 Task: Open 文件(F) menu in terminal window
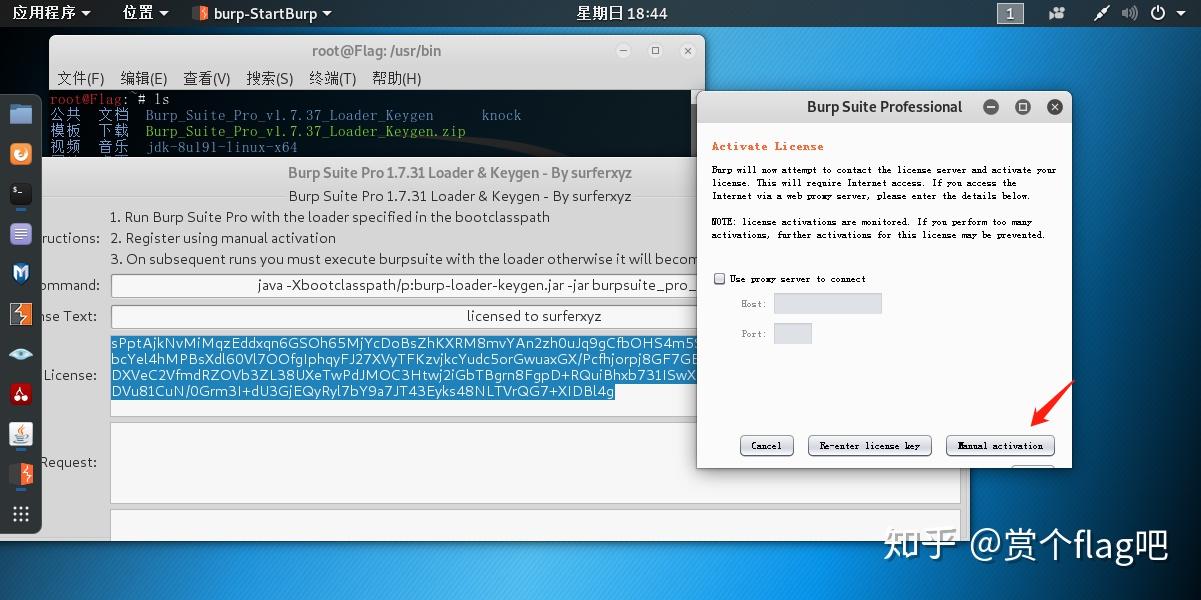81,78
